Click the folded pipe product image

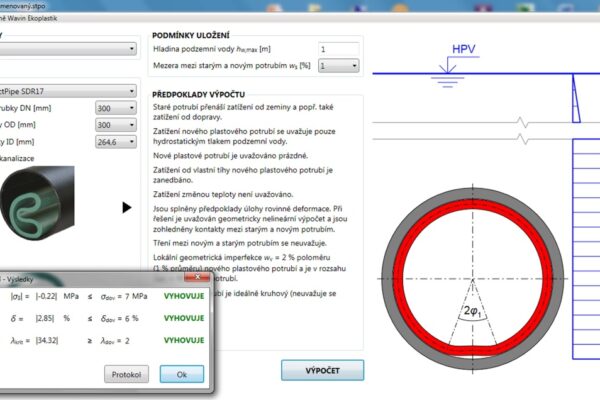37,203
